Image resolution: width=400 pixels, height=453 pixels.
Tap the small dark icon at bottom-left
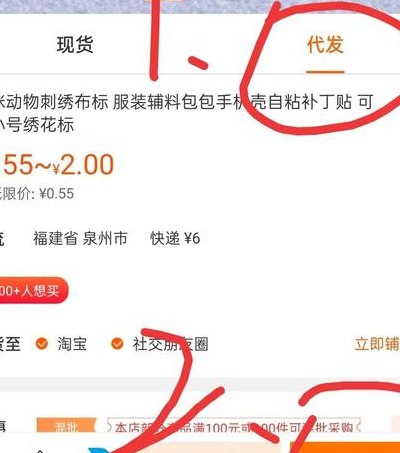pyautogui.click(x=40, y=451)
